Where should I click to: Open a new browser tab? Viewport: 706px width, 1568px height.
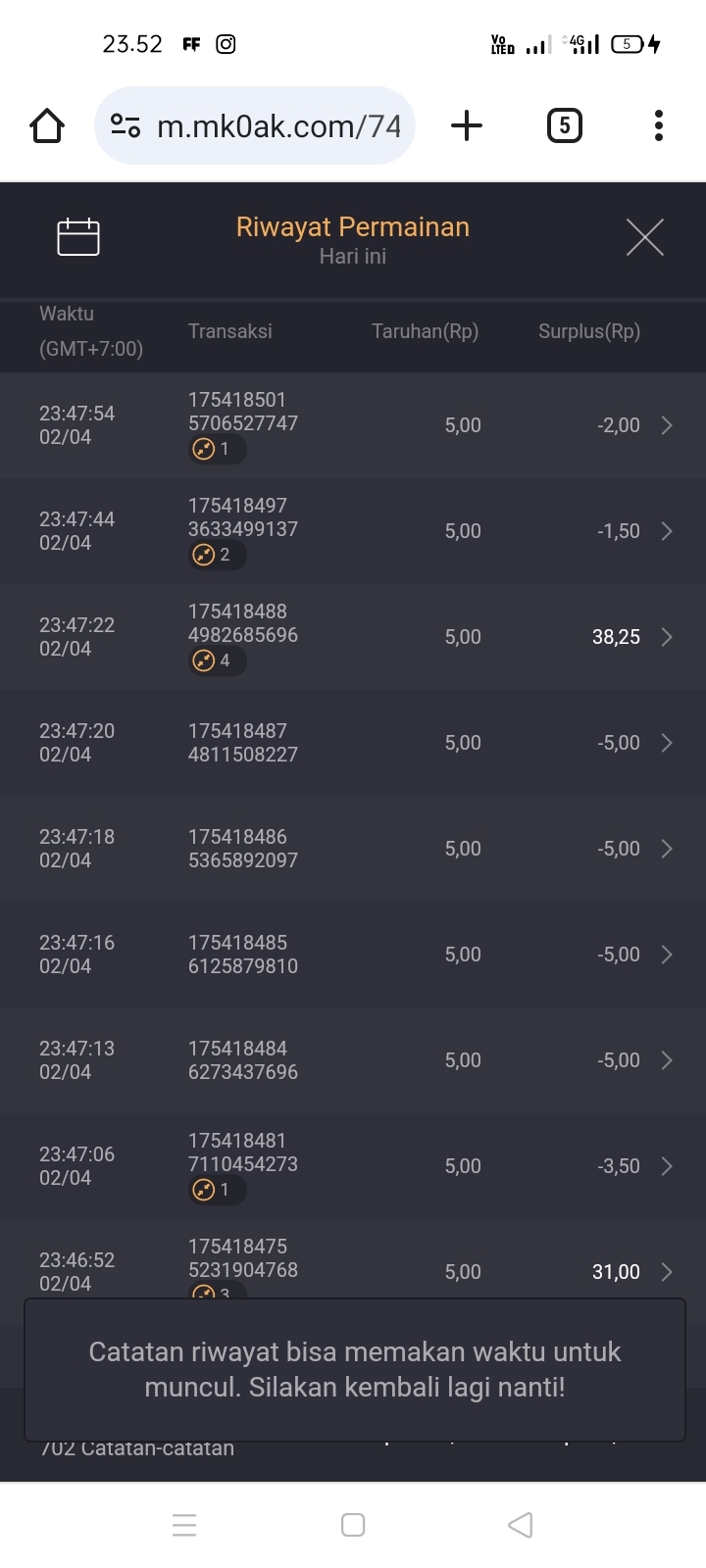pyautogui.click(x=467, y=125)
